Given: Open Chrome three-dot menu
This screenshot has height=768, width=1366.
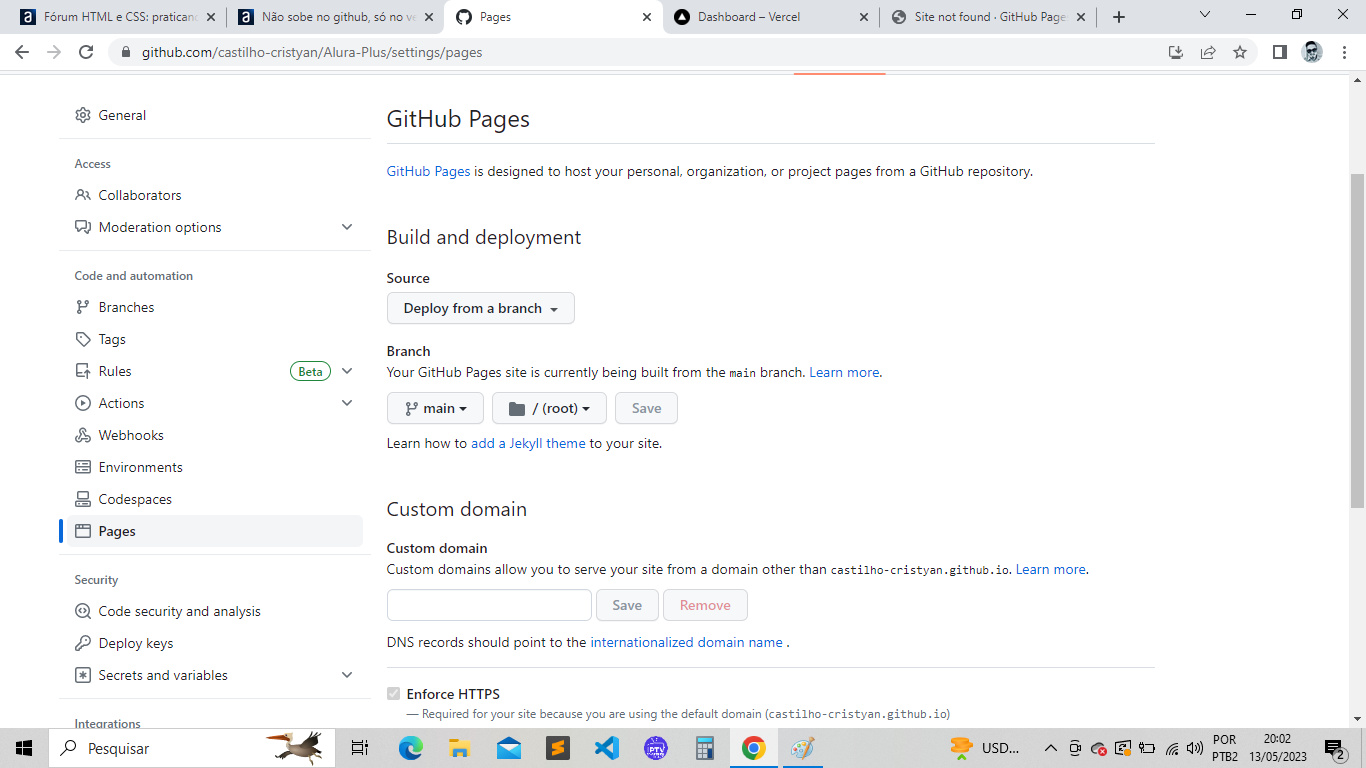Looking at the screenshot, I should [x=1344, y=52].
